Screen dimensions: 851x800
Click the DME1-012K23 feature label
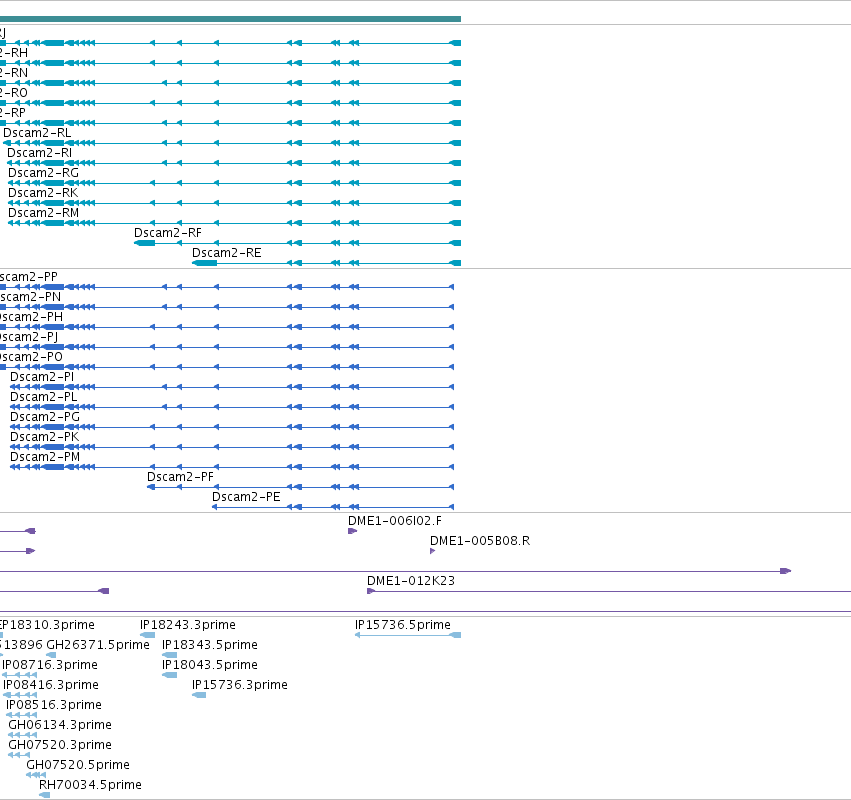pyautogui.click(x=410, y=581)
